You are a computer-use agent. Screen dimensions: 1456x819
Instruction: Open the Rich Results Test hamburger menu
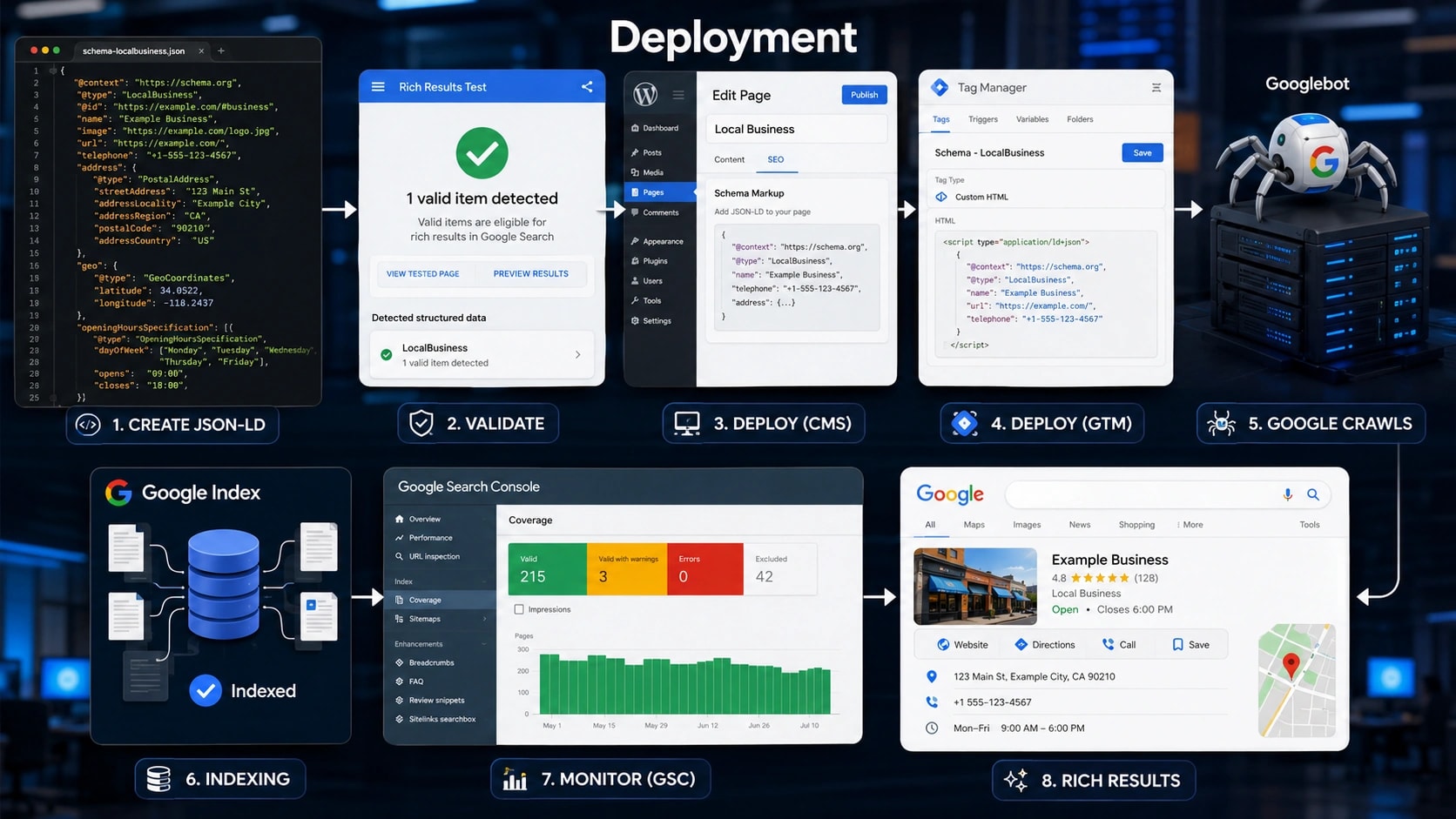pyautogui.click(x=378, y=87)
